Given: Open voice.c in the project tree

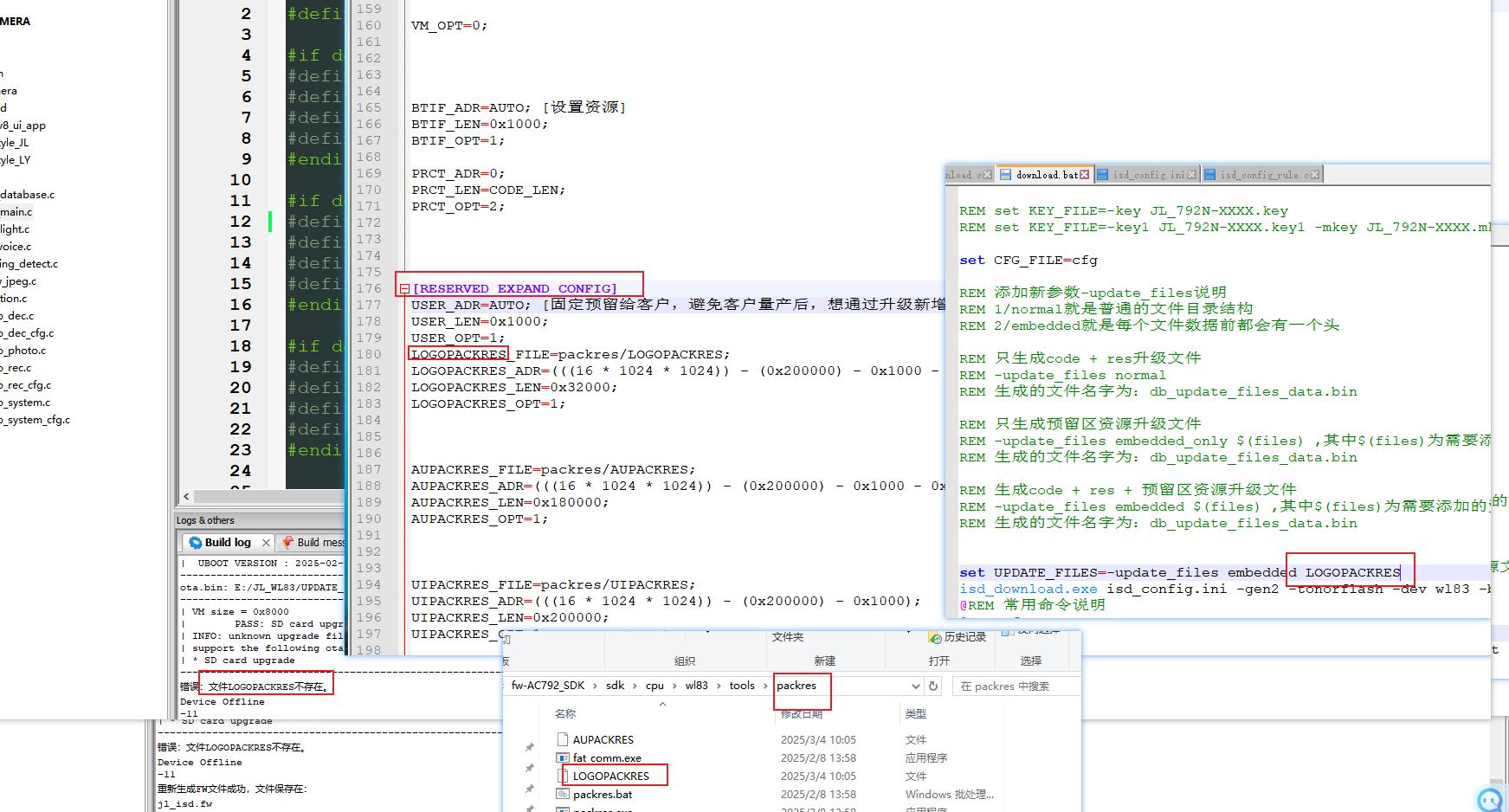Looking at the screenshot, I should [x=16, y=247].
